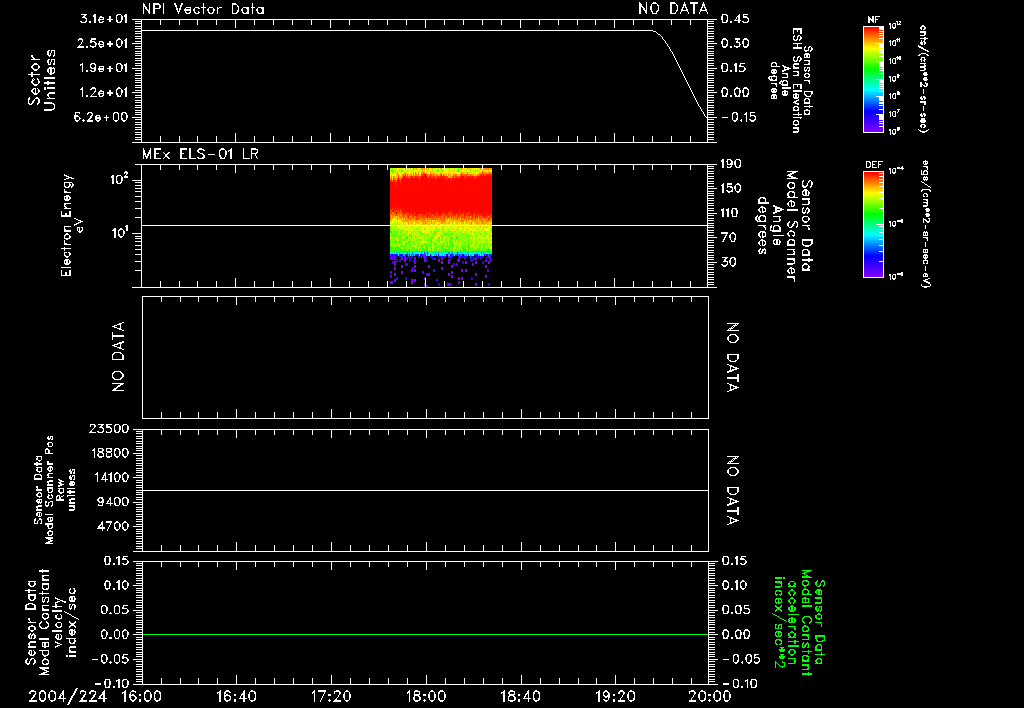The width and height of the screenshot is (1024, 708).
Task: Click the Model Scanner Angle degrees axis label
Action: tap(784, 225)
